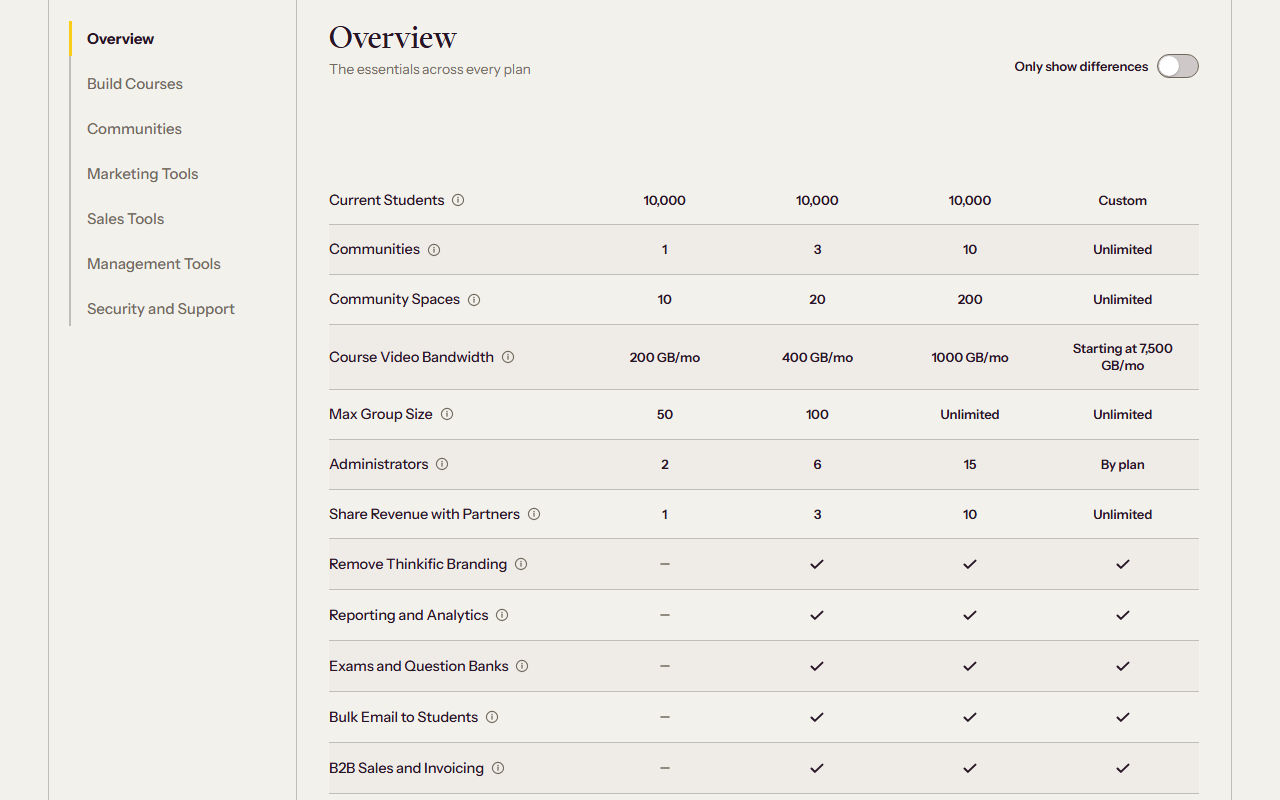
Task: Click 'The essentials across every plan' subtitle
Action: pos(430,70)
